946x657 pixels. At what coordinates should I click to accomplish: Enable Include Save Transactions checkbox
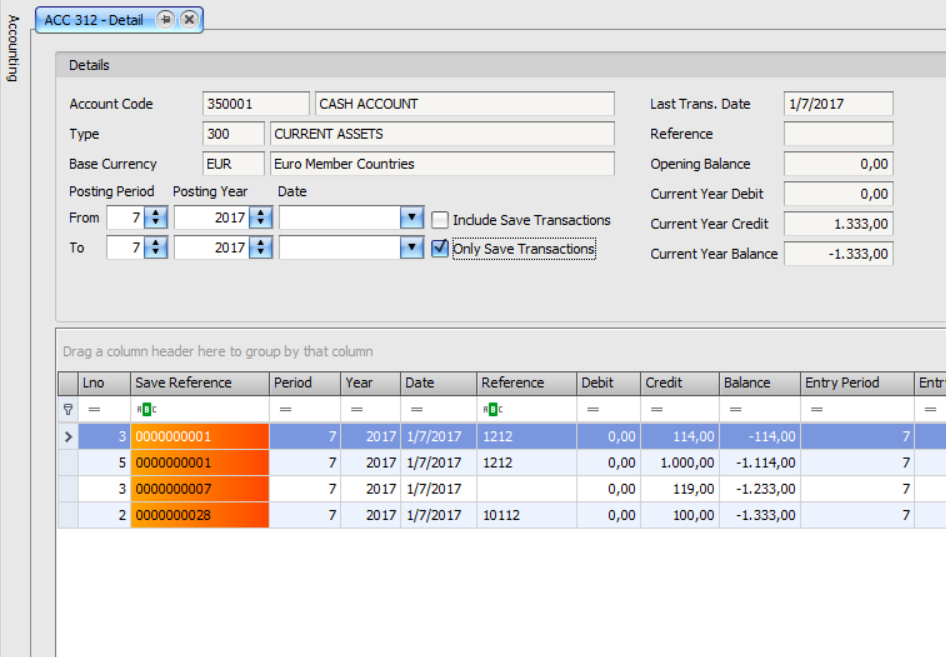(x=440, y=220)
